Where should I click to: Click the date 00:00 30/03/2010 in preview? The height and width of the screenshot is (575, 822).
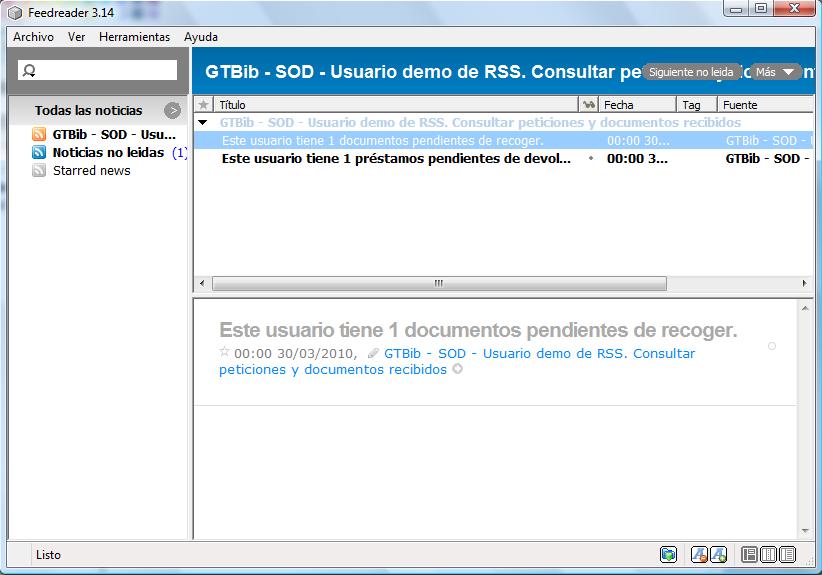[x=295, y=354]
